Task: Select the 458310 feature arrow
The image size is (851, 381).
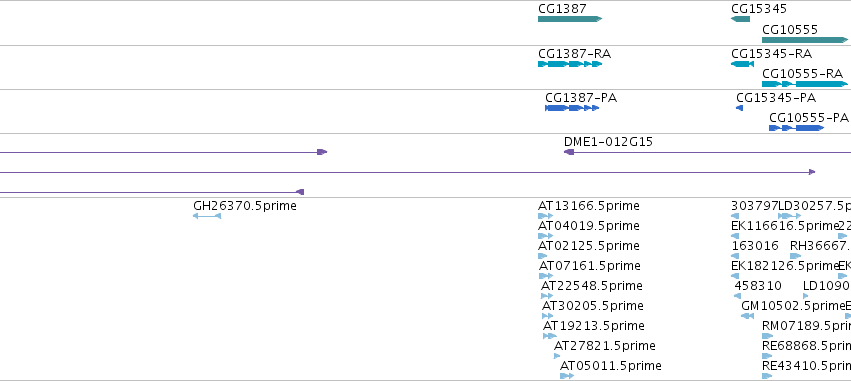Action: [738, 296]
